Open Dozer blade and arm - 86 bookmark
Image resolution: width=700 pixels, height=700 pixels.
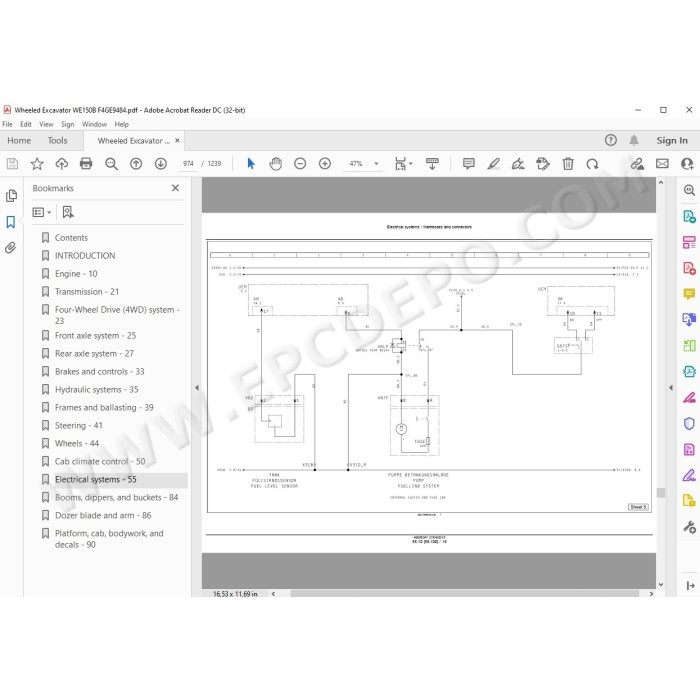[103, 515]
